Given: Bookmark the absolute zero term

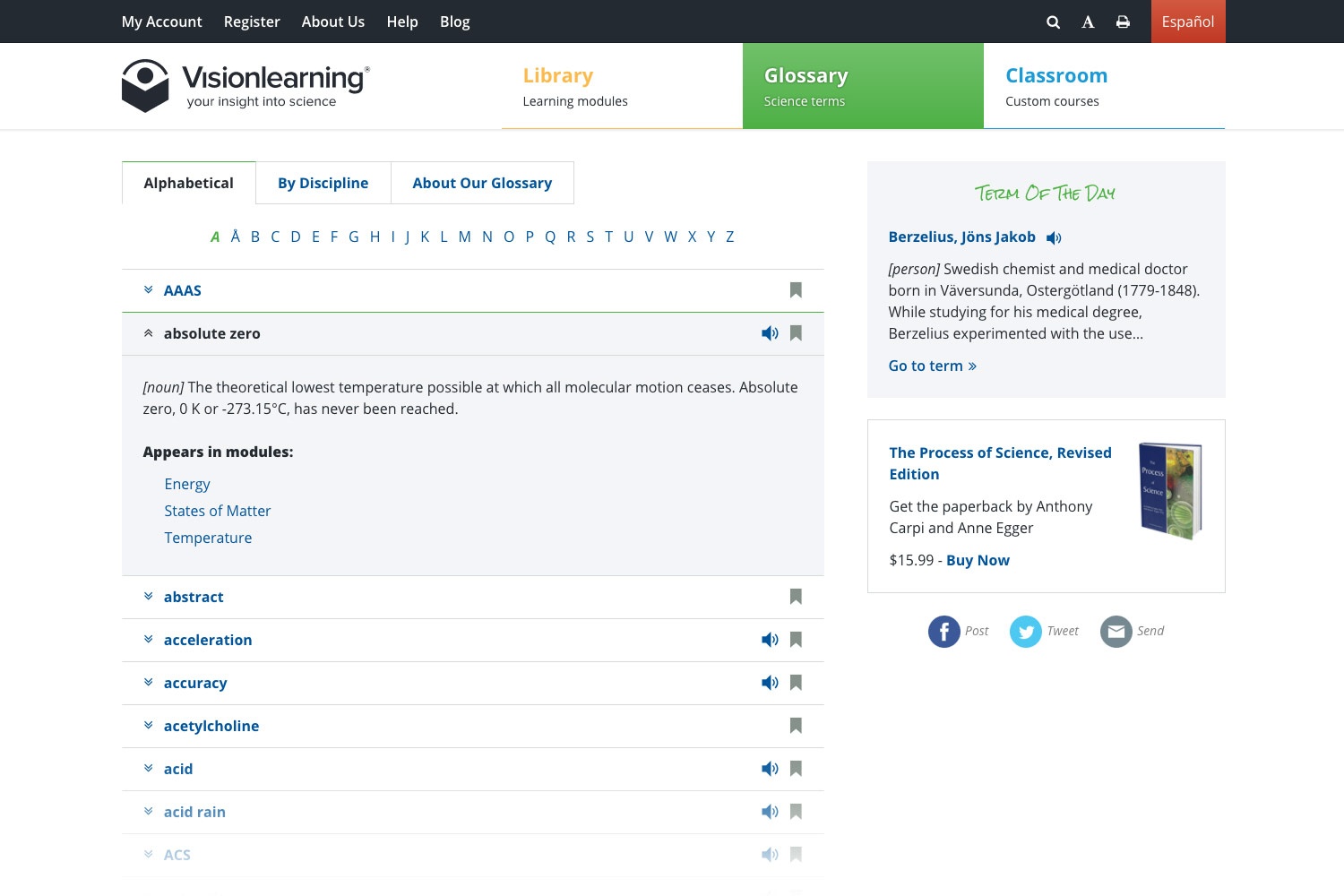Looking at the screenshot, I should click(796, 333).
